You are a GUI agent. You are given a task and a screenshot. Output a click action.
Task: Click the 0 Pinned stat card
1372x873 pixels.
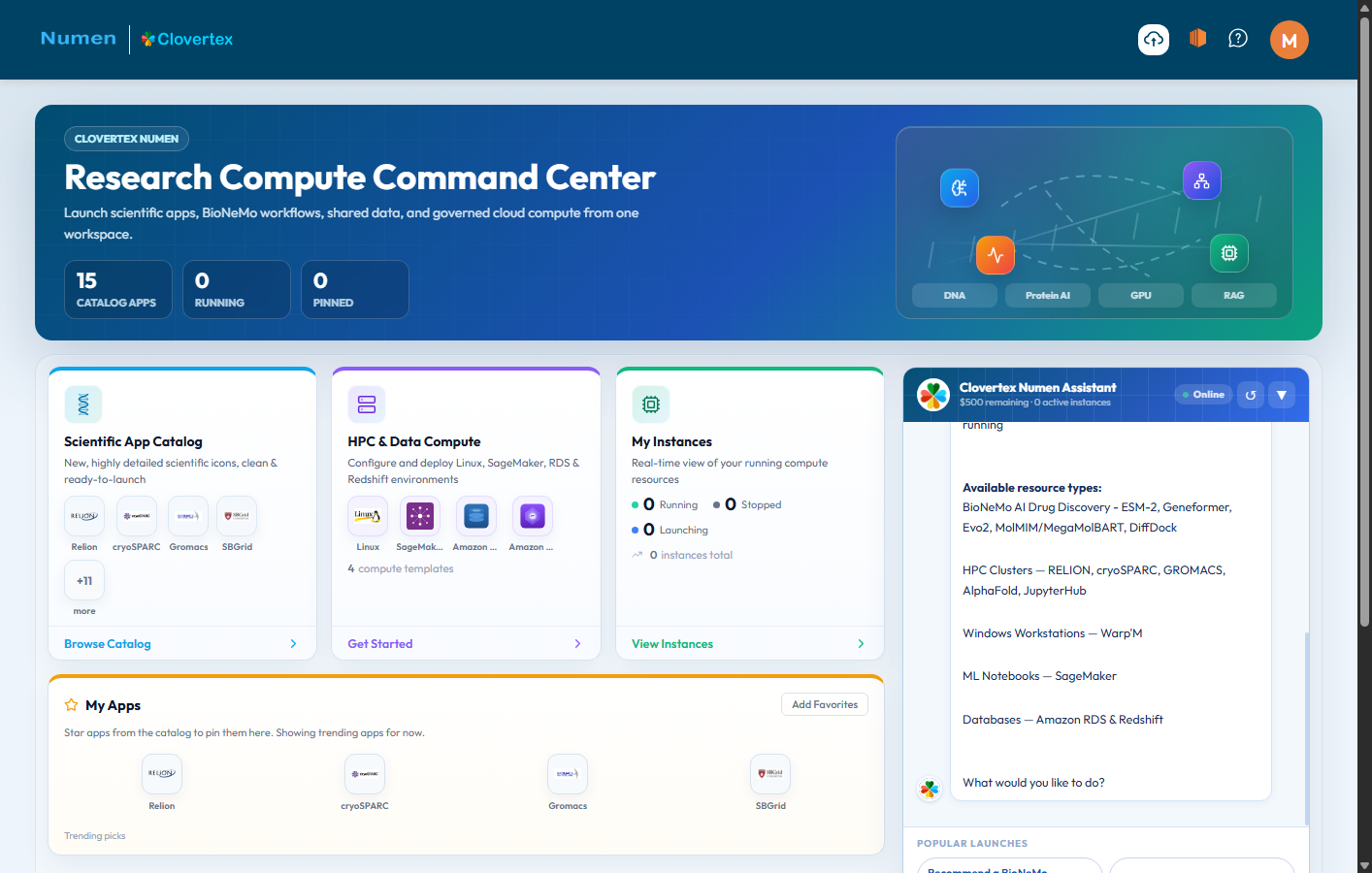pos(355,289)
